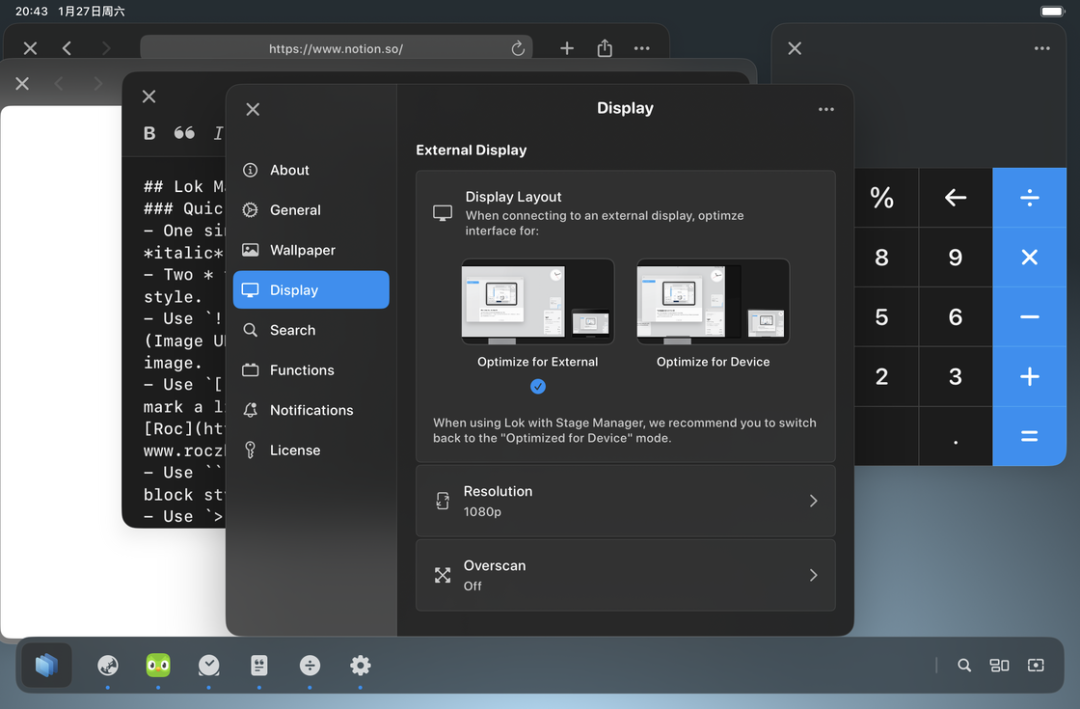The image size is (1080, 709).
Task: Choose Optimize for Device layout
Action: coord(713,314)
